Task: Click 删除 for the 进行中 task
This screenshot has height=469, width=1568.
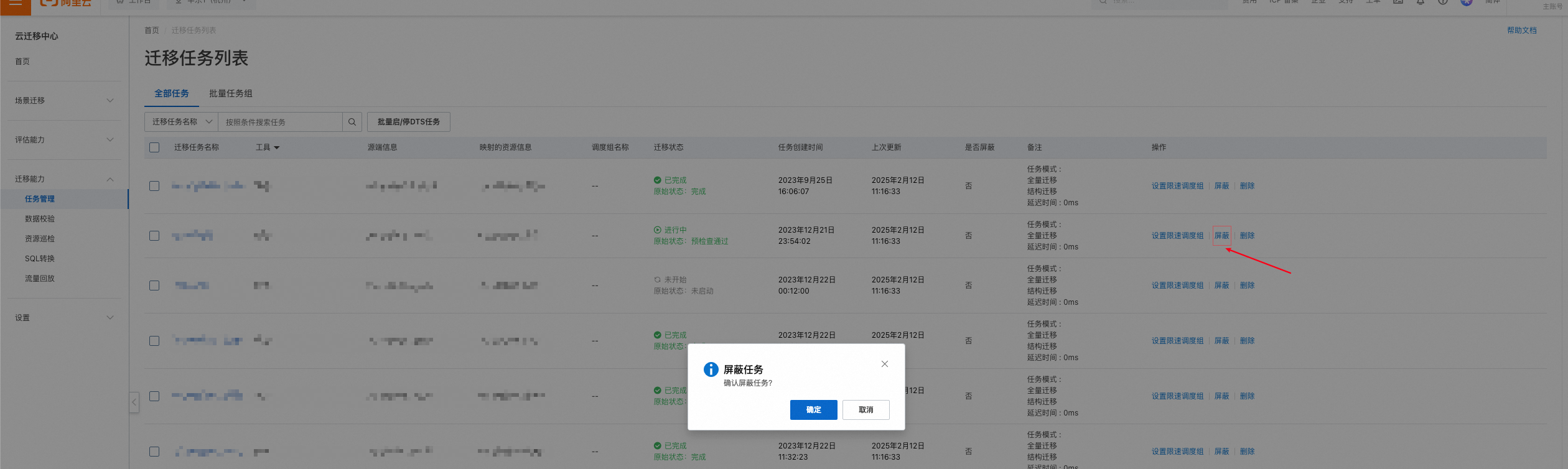Action: [x=1247, y=236]
